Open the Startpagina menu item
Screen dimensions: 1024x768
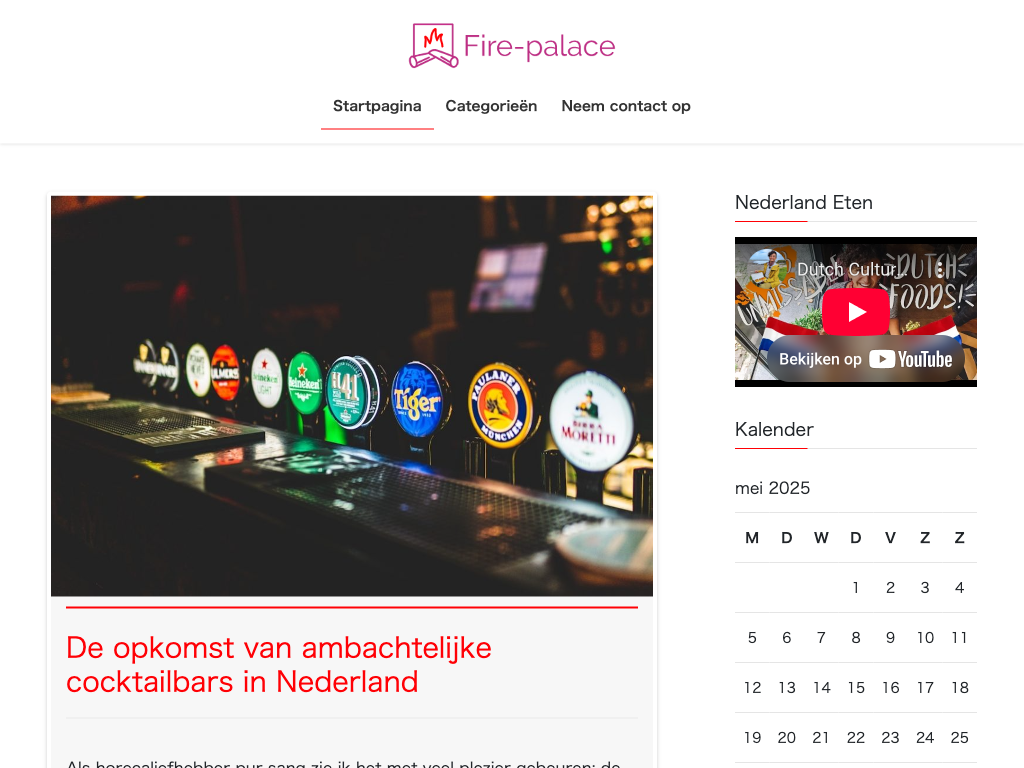coord(377,106)
